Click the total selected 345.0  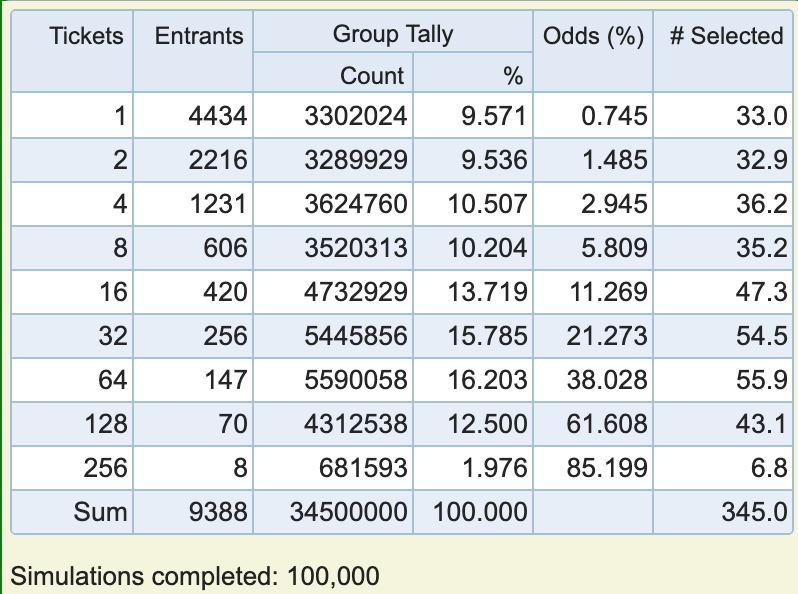point(754,512)
